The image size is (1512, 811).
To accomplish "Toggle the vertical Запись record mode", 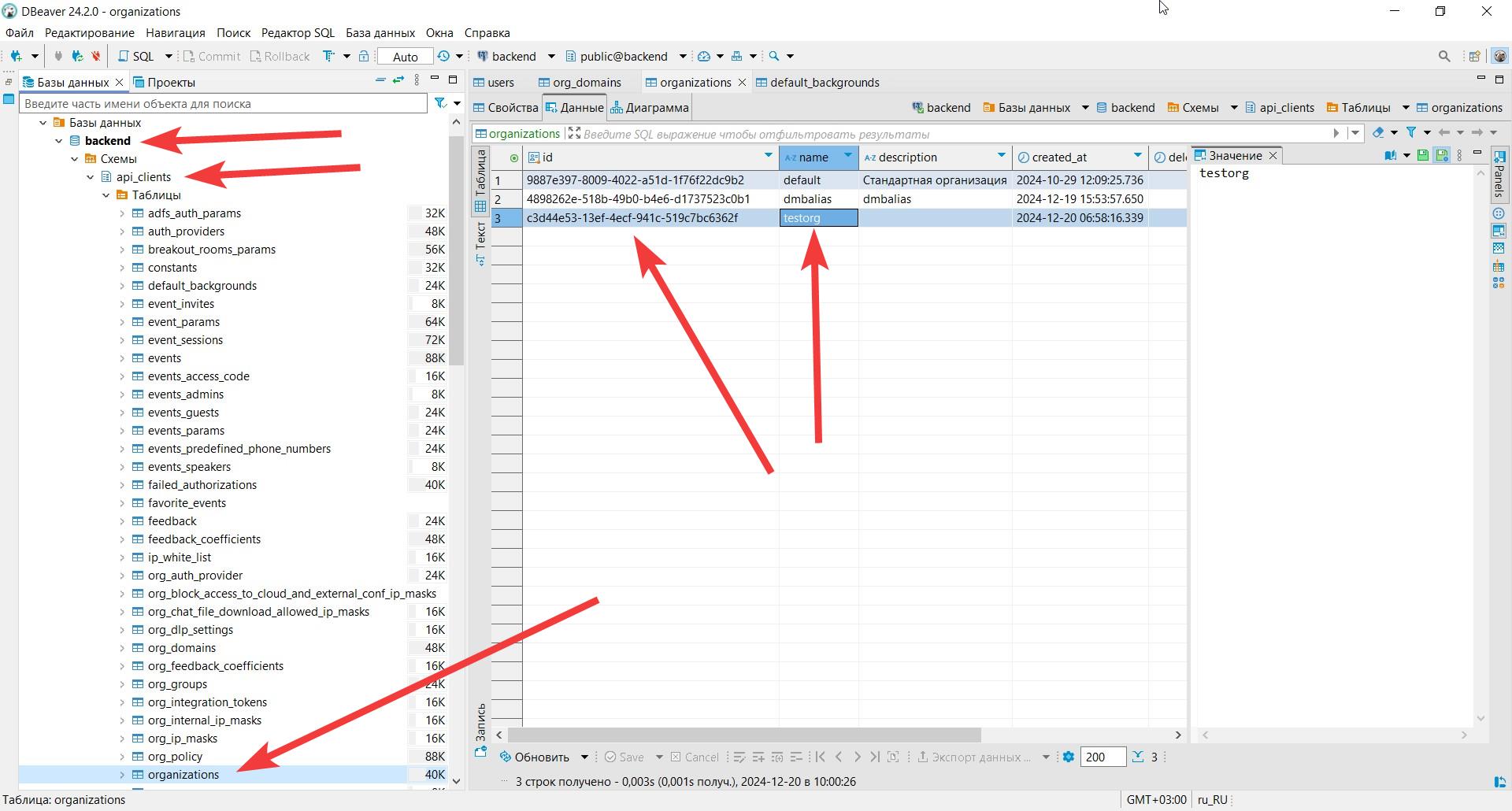I will point(480,730).
